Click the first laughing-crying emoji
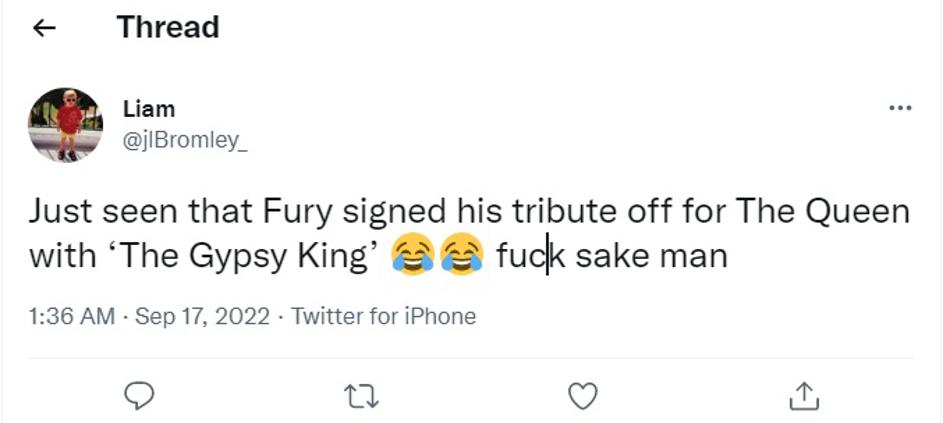Screen dimensions: 943x423 tap(409, 256)
